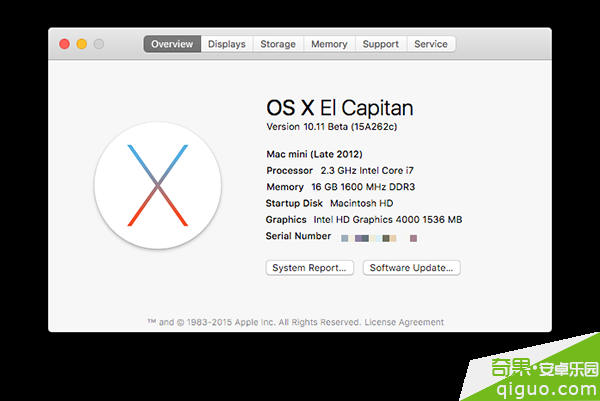This screenshot has height=401, width=600.
Task: Open the Storage tab
Action: pos(278,44)
